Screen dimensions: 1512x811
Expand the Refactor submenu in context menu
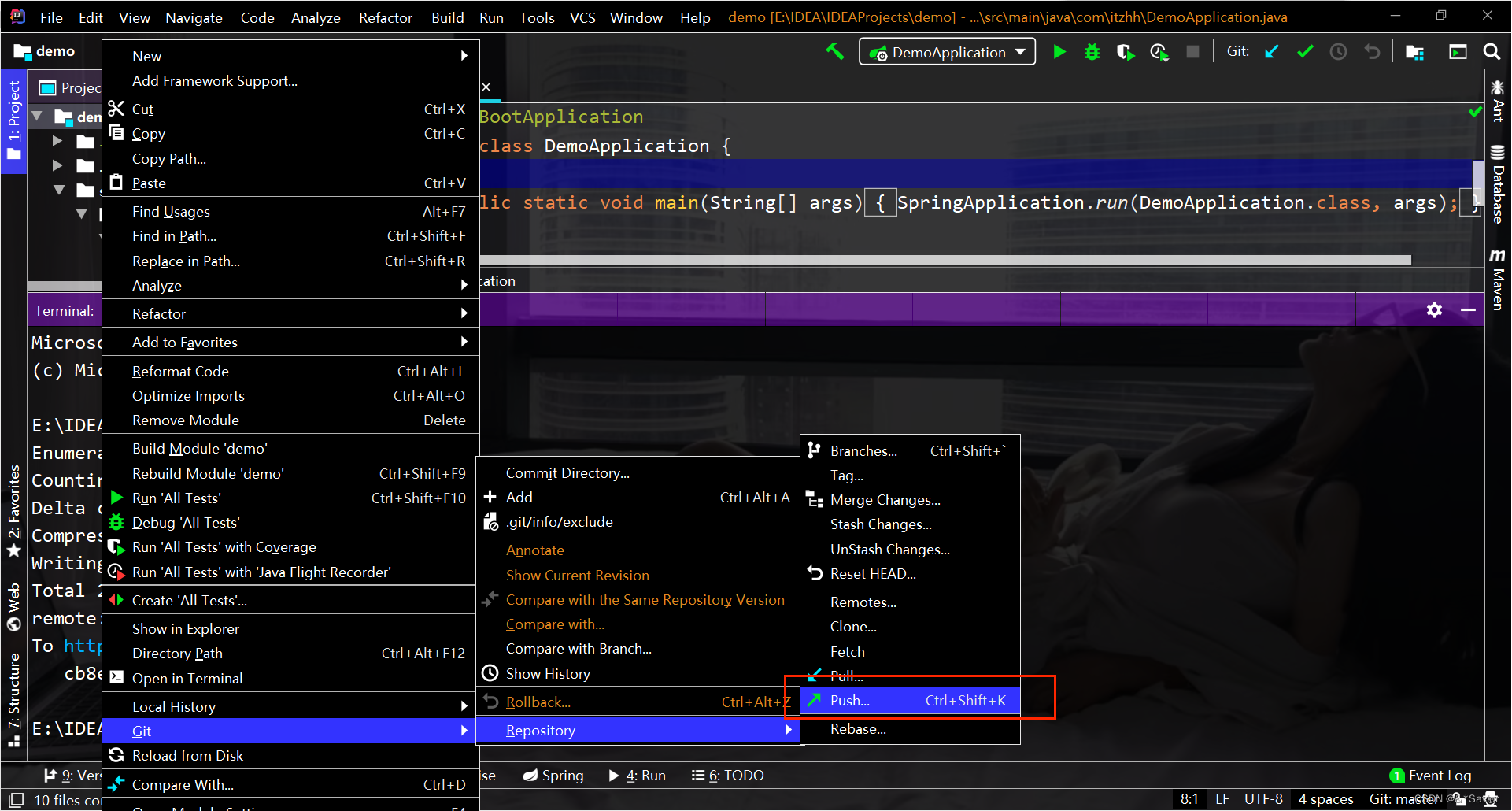pyautogui.click(x=290, y=314)
